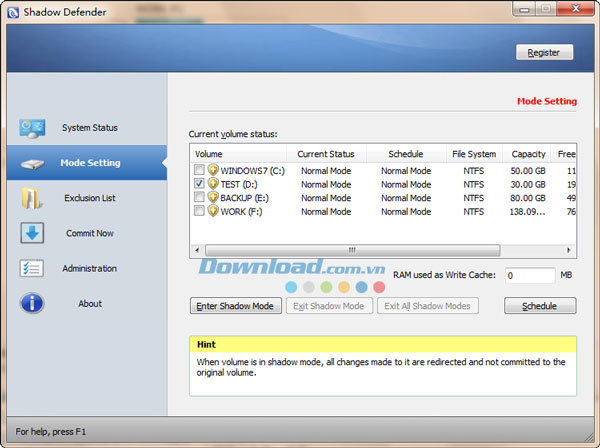The image size is (600, 448).
Task: Click the shield icon for WORK (F:)
Action: (x=213, y=211)
